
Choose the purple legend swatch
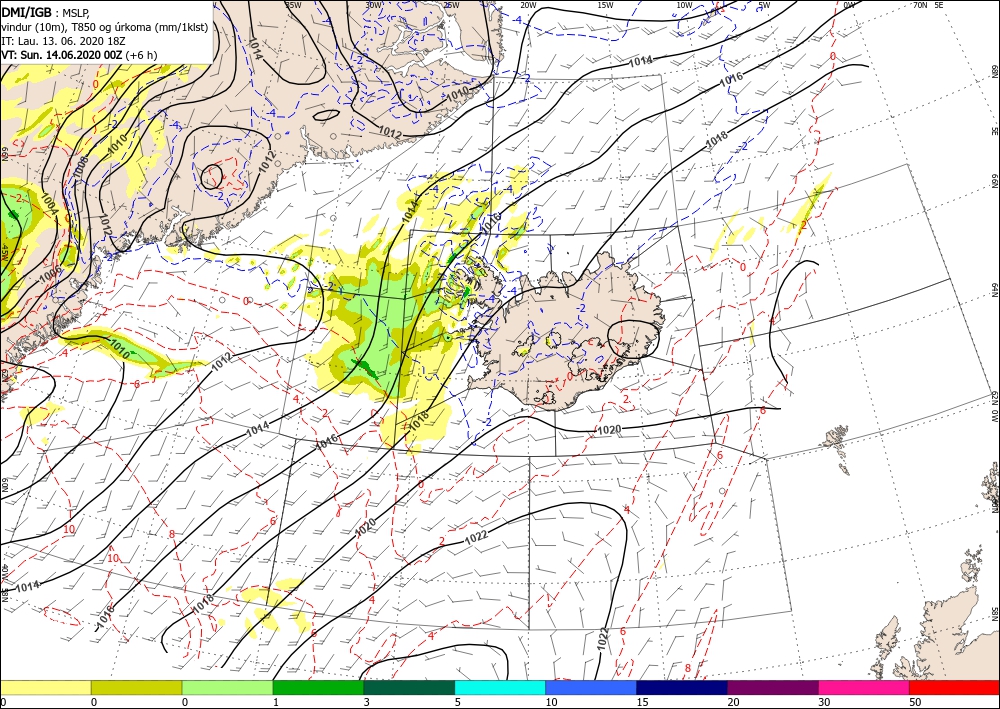[x=772, y=687]
